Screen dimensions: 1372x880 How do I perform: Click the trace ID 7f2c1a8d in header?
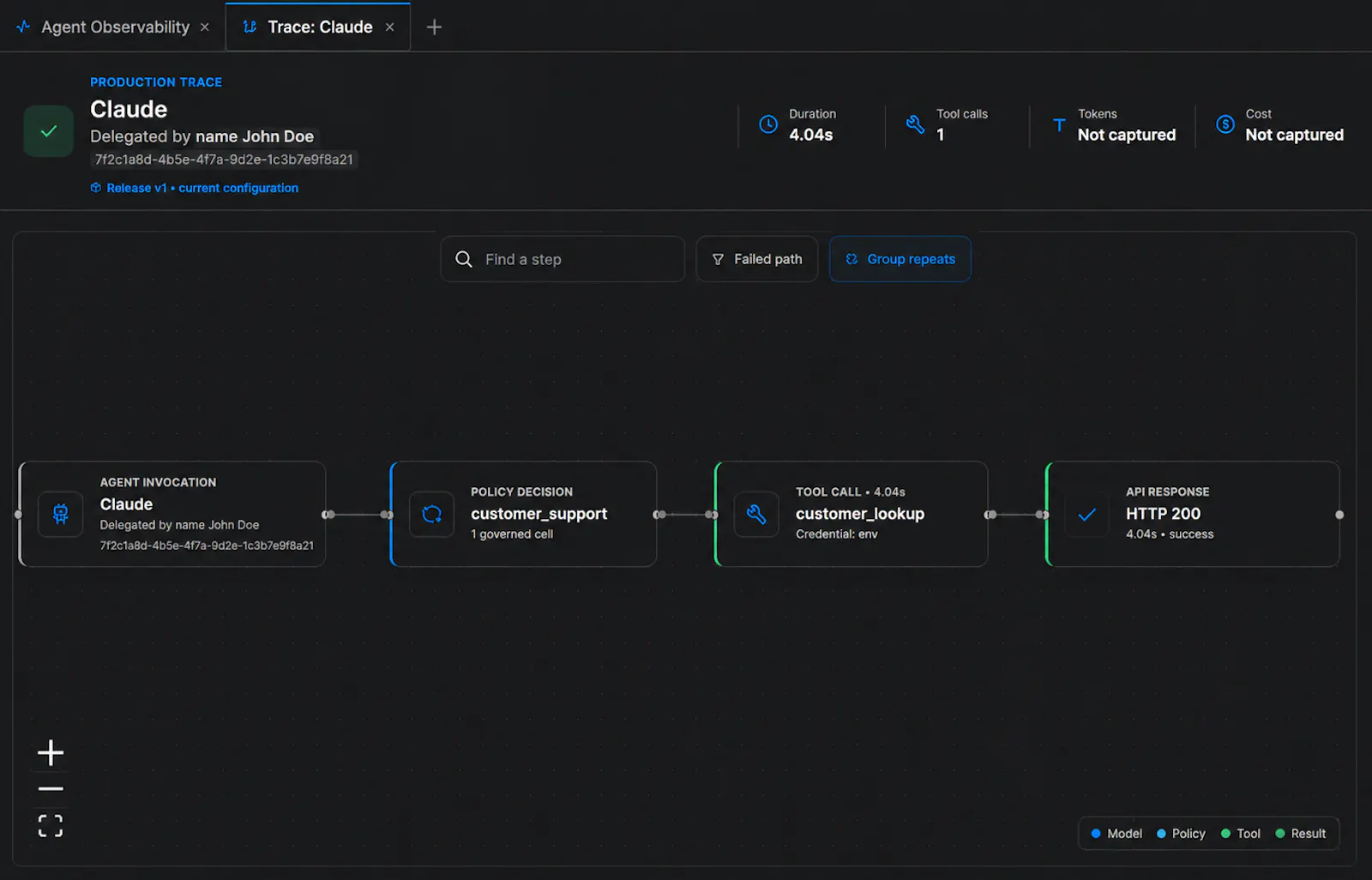pyautogui.click(x=224, y=160)
